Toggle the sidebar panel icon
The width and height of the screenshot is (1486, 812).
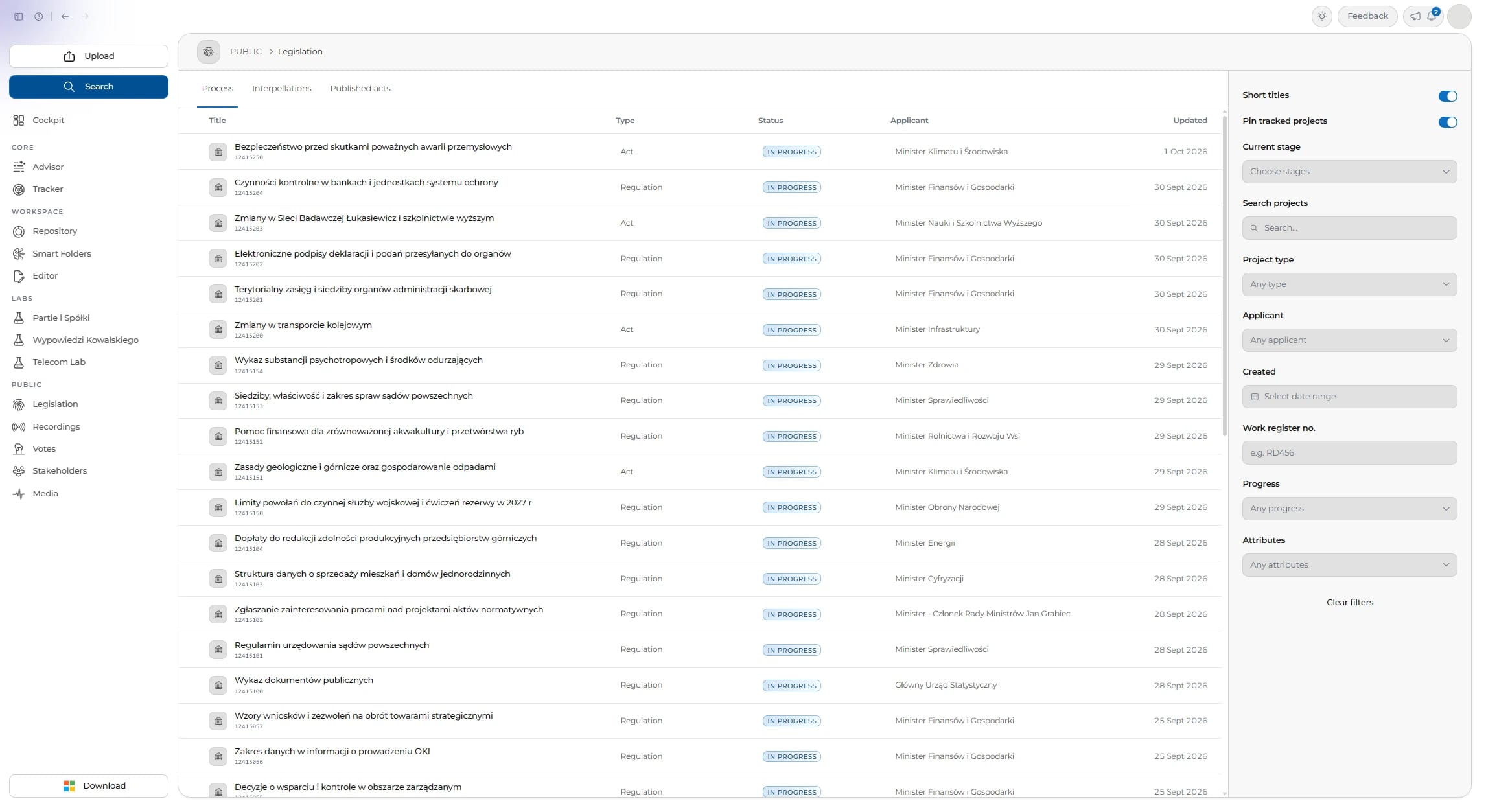point(19,17)
